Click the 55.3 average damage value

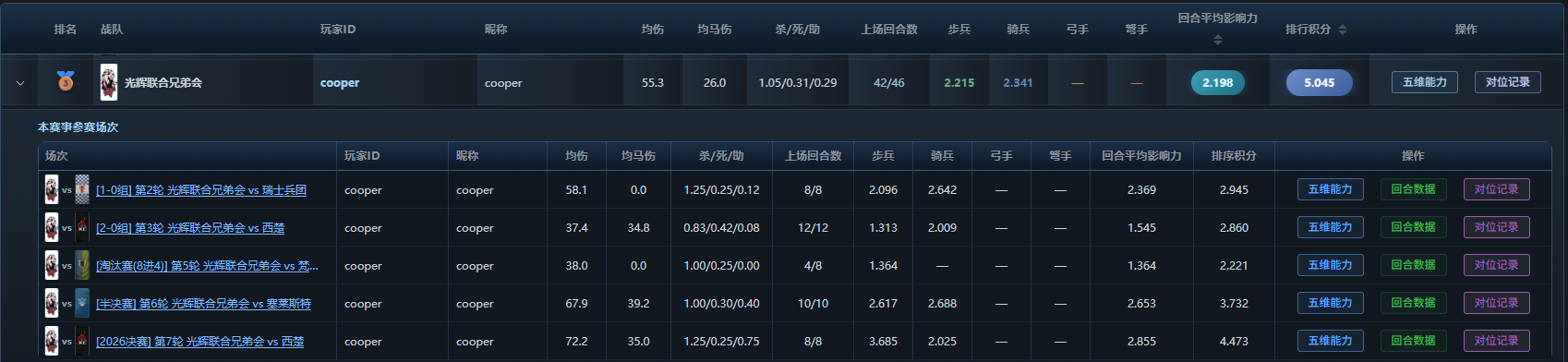point(653,83)
